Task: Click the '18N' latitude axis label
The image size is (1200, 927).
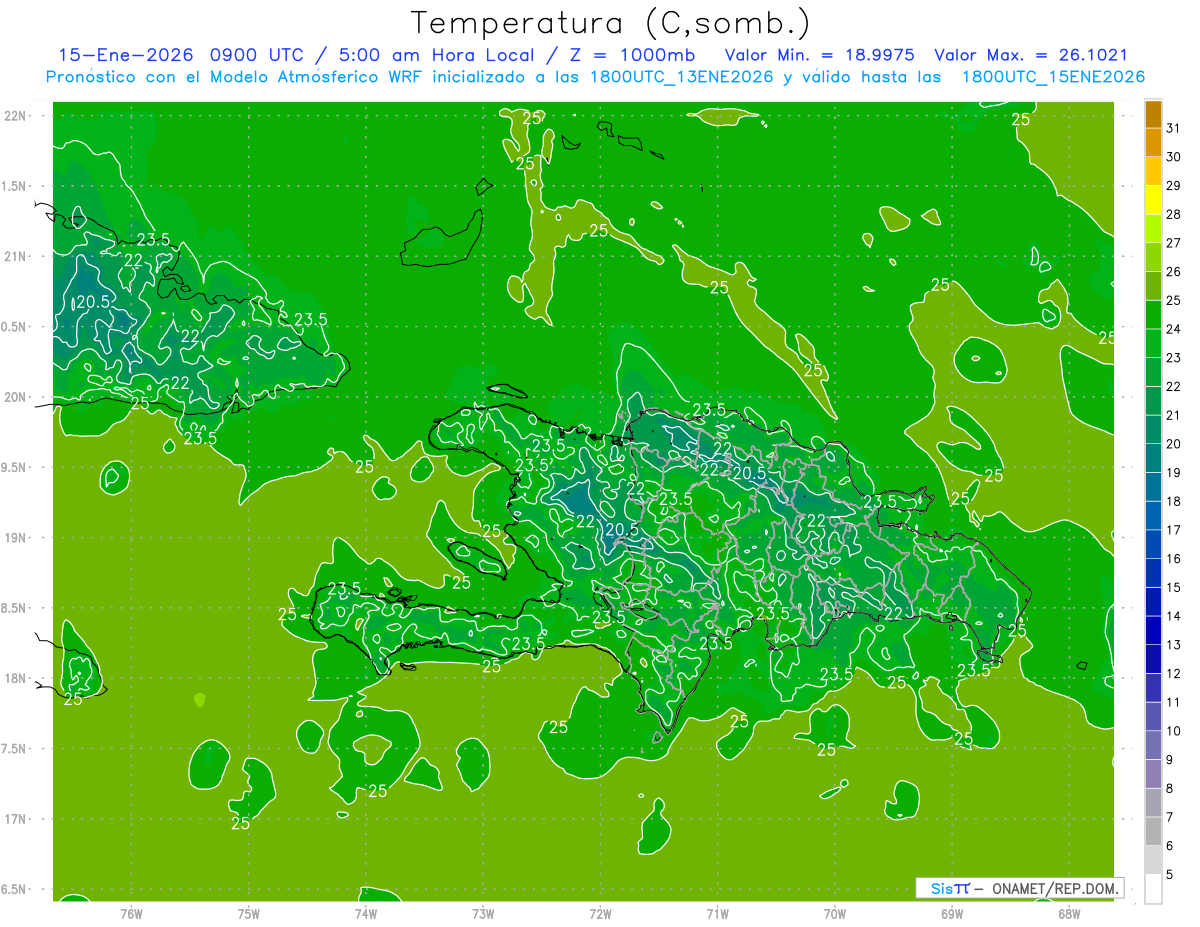Action: tap(16, 678)
